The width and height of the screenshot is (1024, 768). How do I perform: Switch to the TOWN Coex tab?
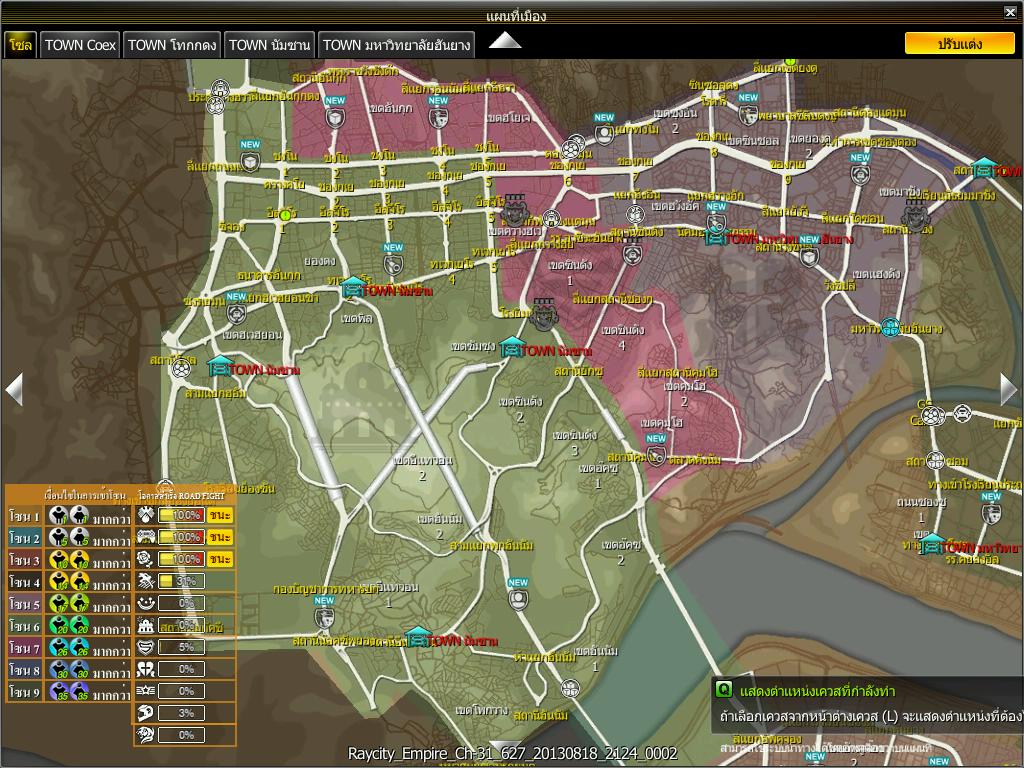tap(80, 45)
